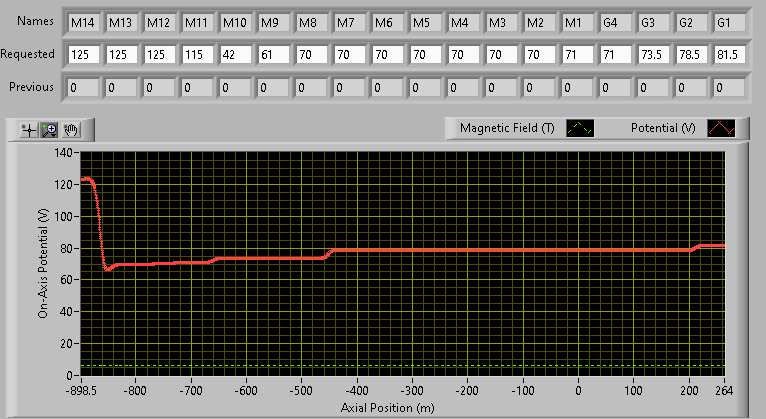This screenshot has width=766, height=419.
Task: Edit Requested value 78.5 under G2
Action: [691, 55]
